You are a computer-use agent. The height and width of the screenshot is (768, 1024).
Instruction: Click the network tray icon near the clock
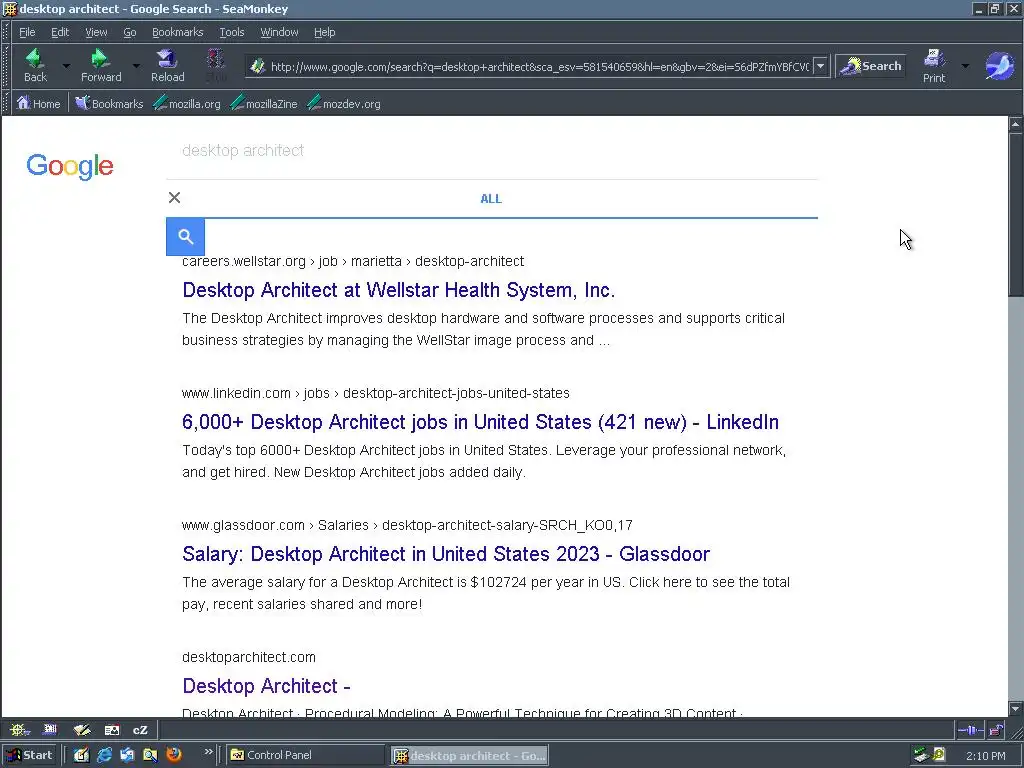(921, 755)
